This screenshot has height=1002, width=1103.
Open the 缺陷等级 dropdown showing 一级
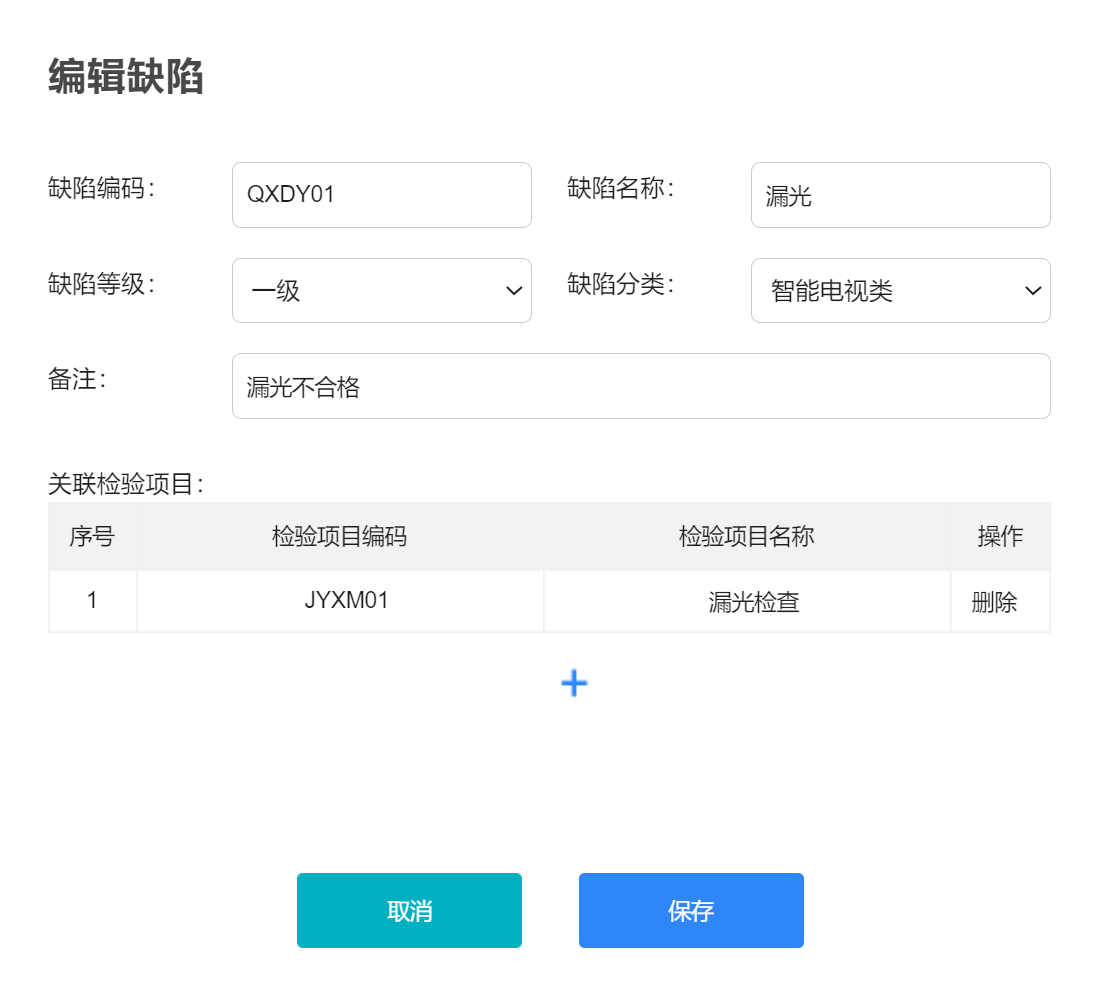click(x=381, y=291)
